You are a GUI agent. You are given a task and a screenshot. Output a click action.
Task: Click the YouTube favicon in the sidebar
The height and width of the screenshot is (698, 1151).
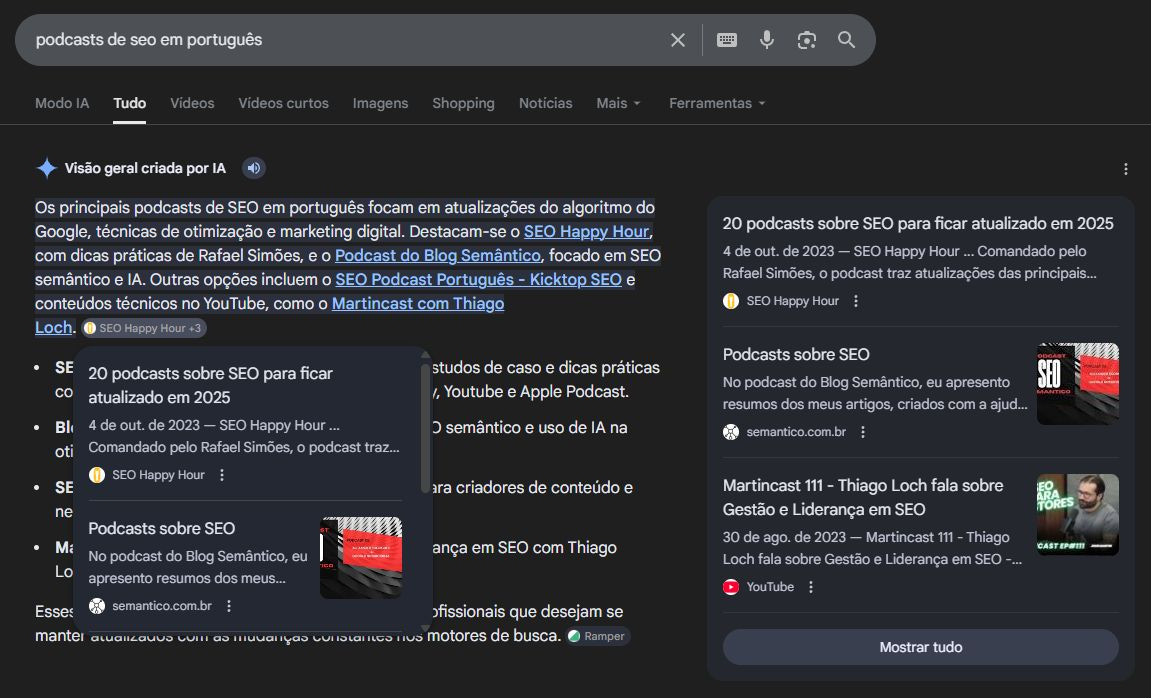(731, 587)
